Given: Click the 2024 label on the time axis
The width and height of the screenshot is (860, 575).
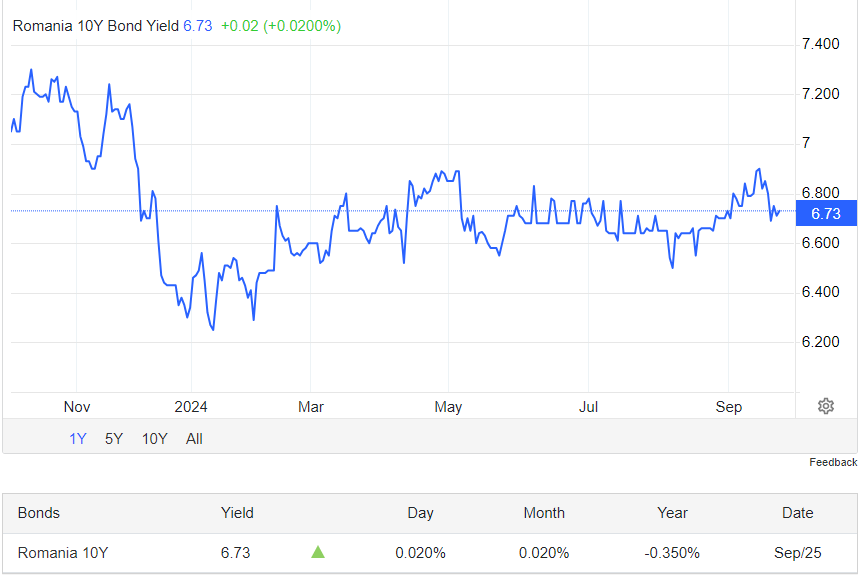Looking at the screenshot, I should click(191, 407).
